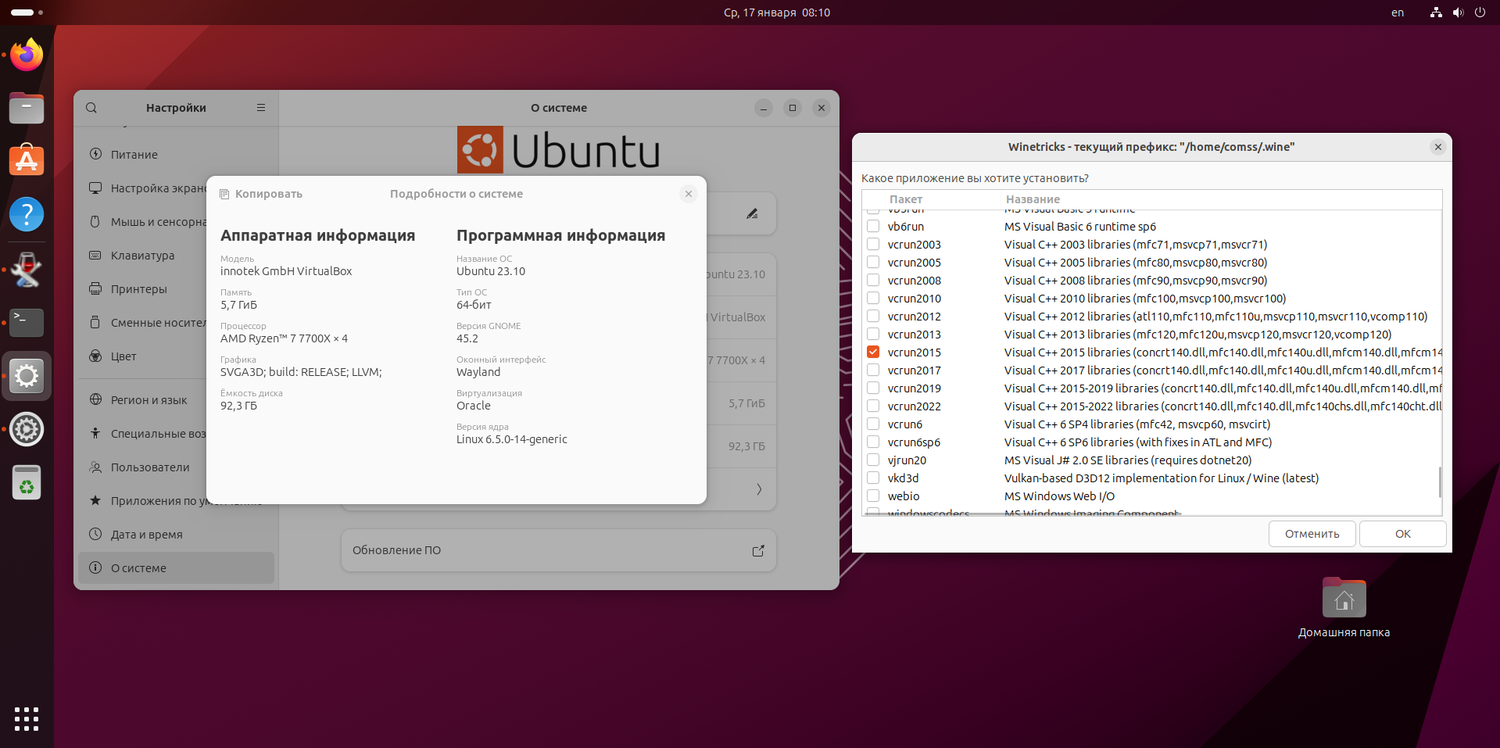Click the chevron arrow in О системе panel
Screen dimensions: 1500x748
(759, 489)
